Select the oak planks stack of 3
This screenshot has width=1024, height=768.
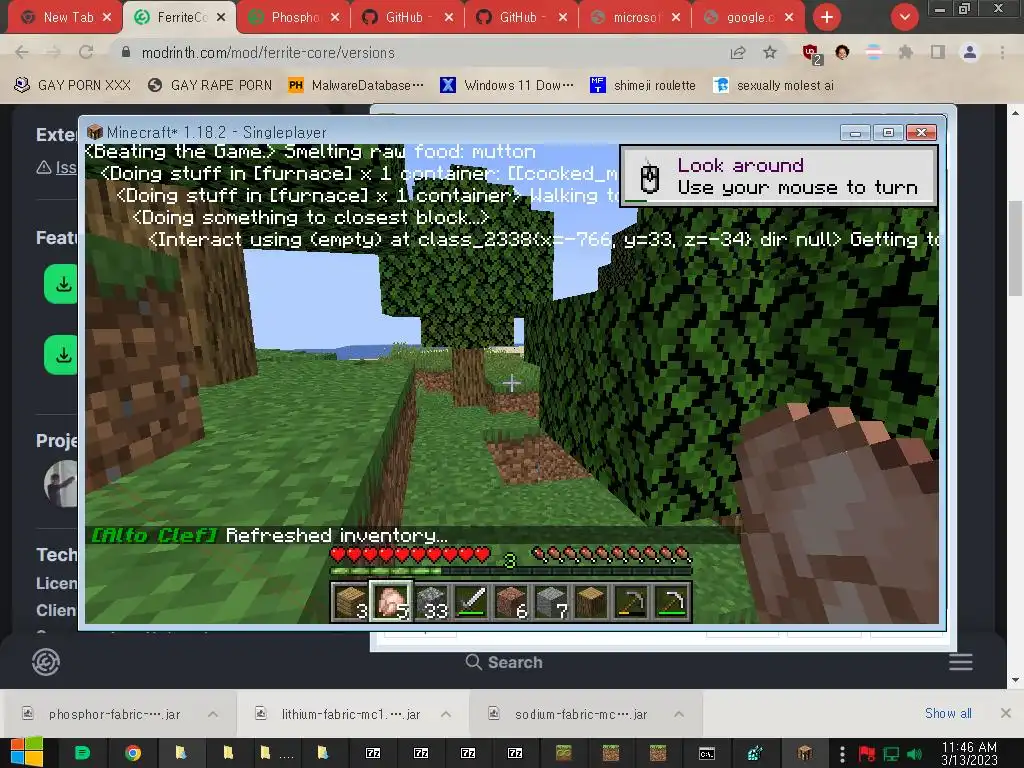[x=352, y=601]
